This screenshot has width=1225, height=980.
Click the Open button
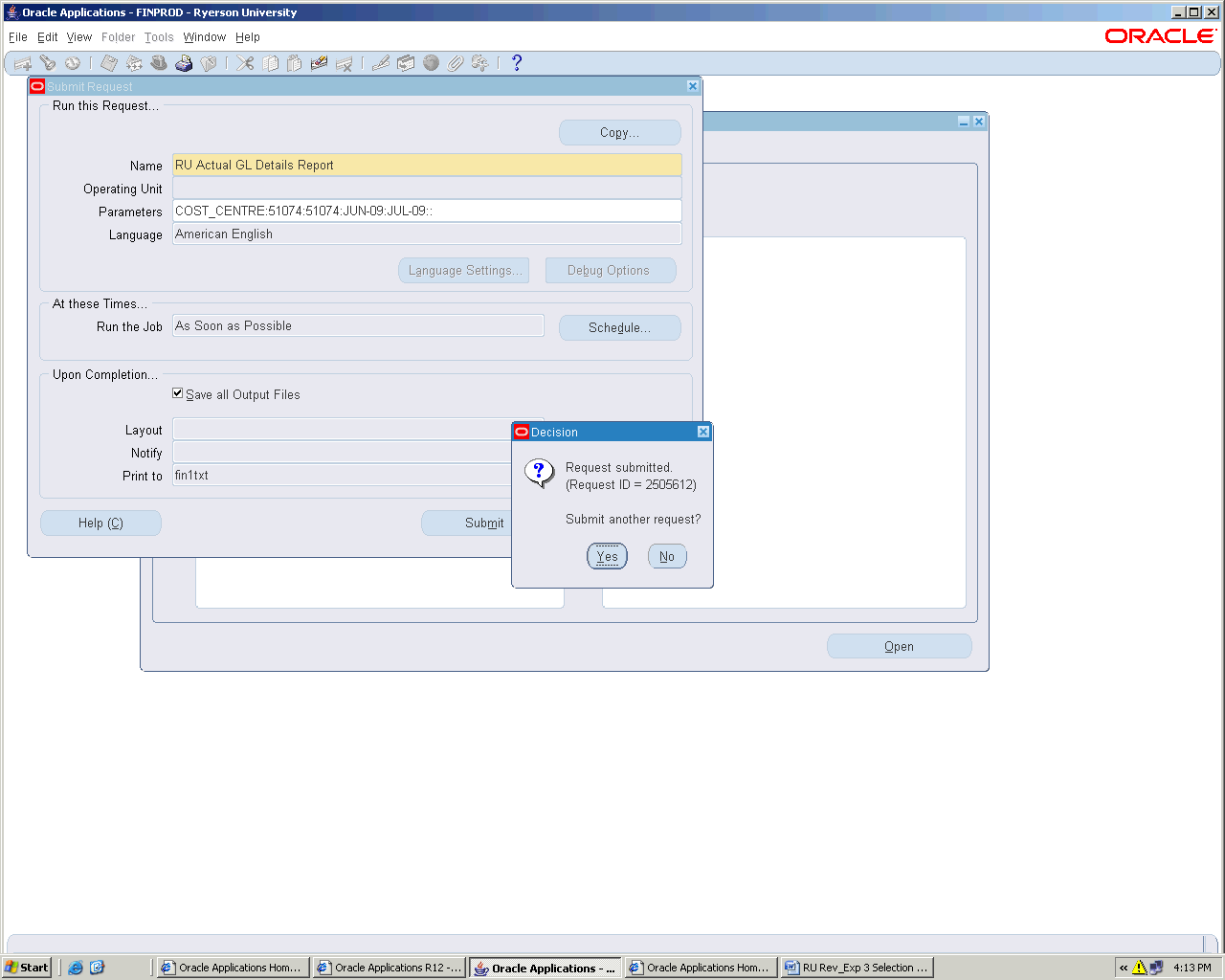pos(899,647)
